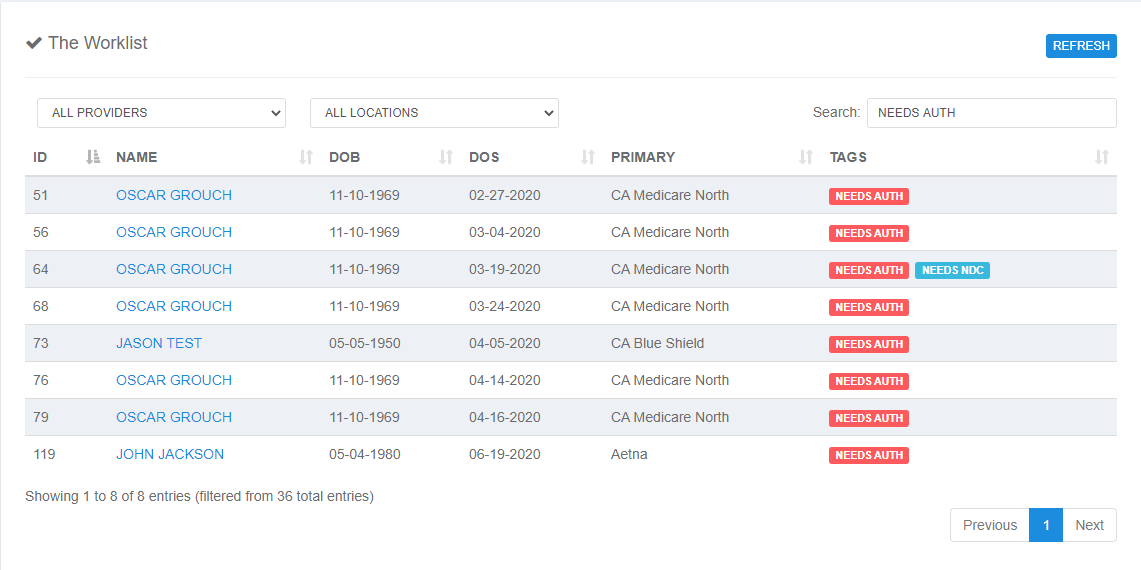Click DOS value 02-27-2020
Image resolution: width=1141 pixels, height=570 pixels.
tap(505, 195)
